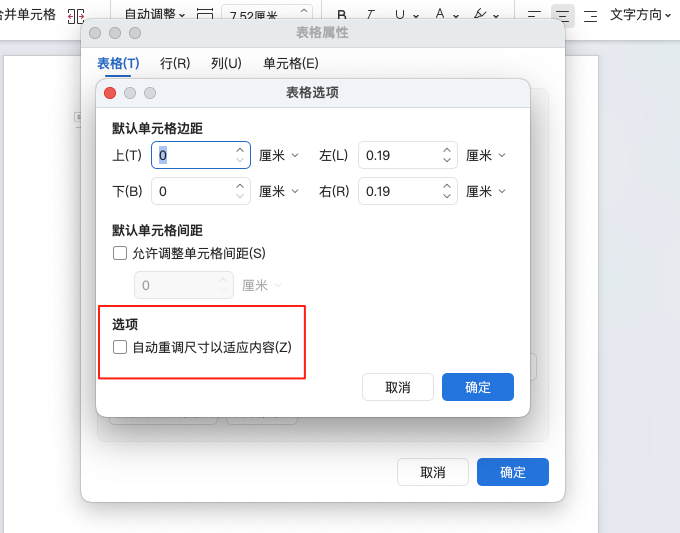Switch to the 表格(T) tab
This screenshot has height=533, width=680.
(118, 64)
